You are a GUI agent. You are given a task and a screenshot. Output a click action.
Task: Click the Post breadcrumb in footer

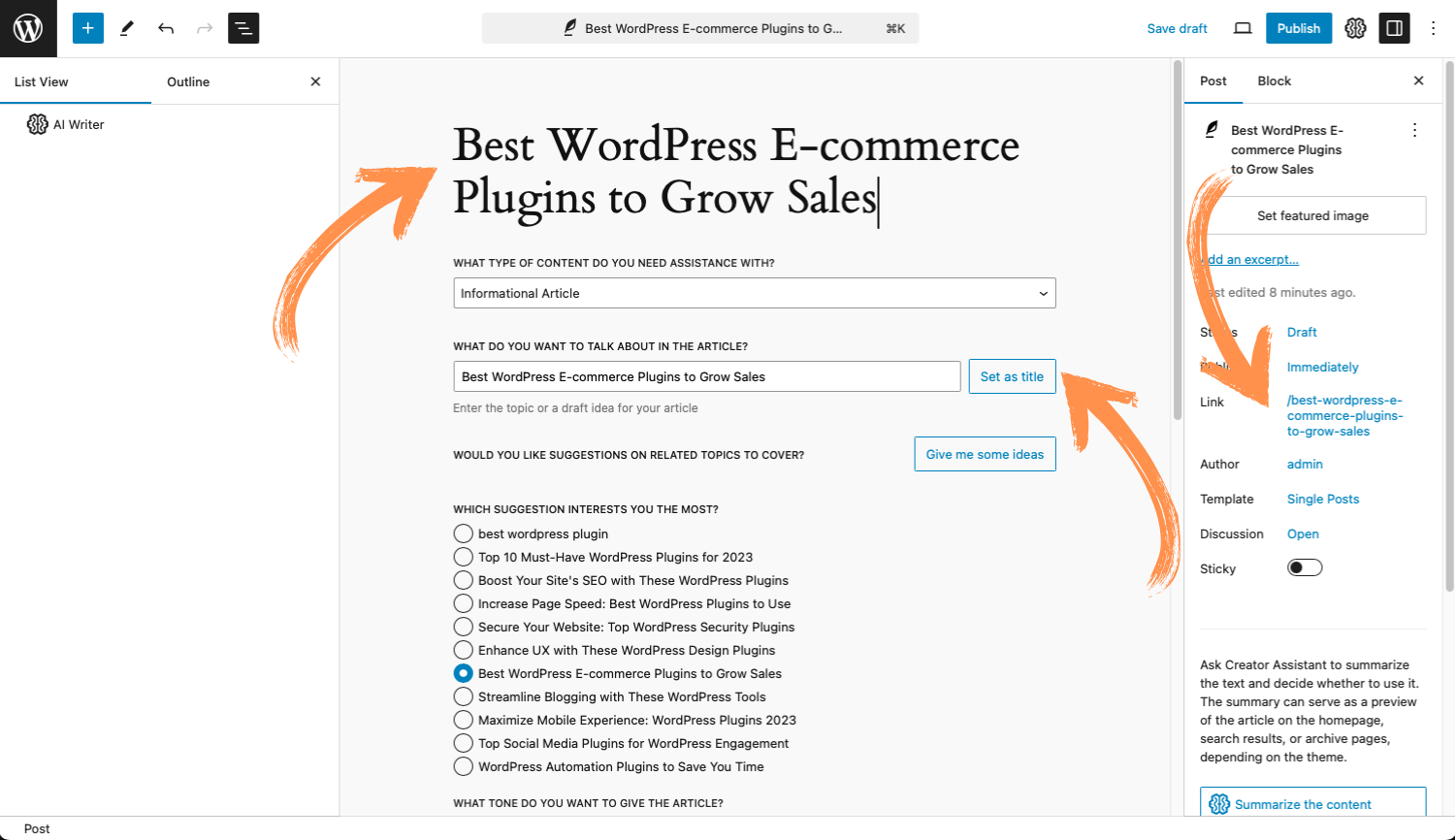(37, 828)
